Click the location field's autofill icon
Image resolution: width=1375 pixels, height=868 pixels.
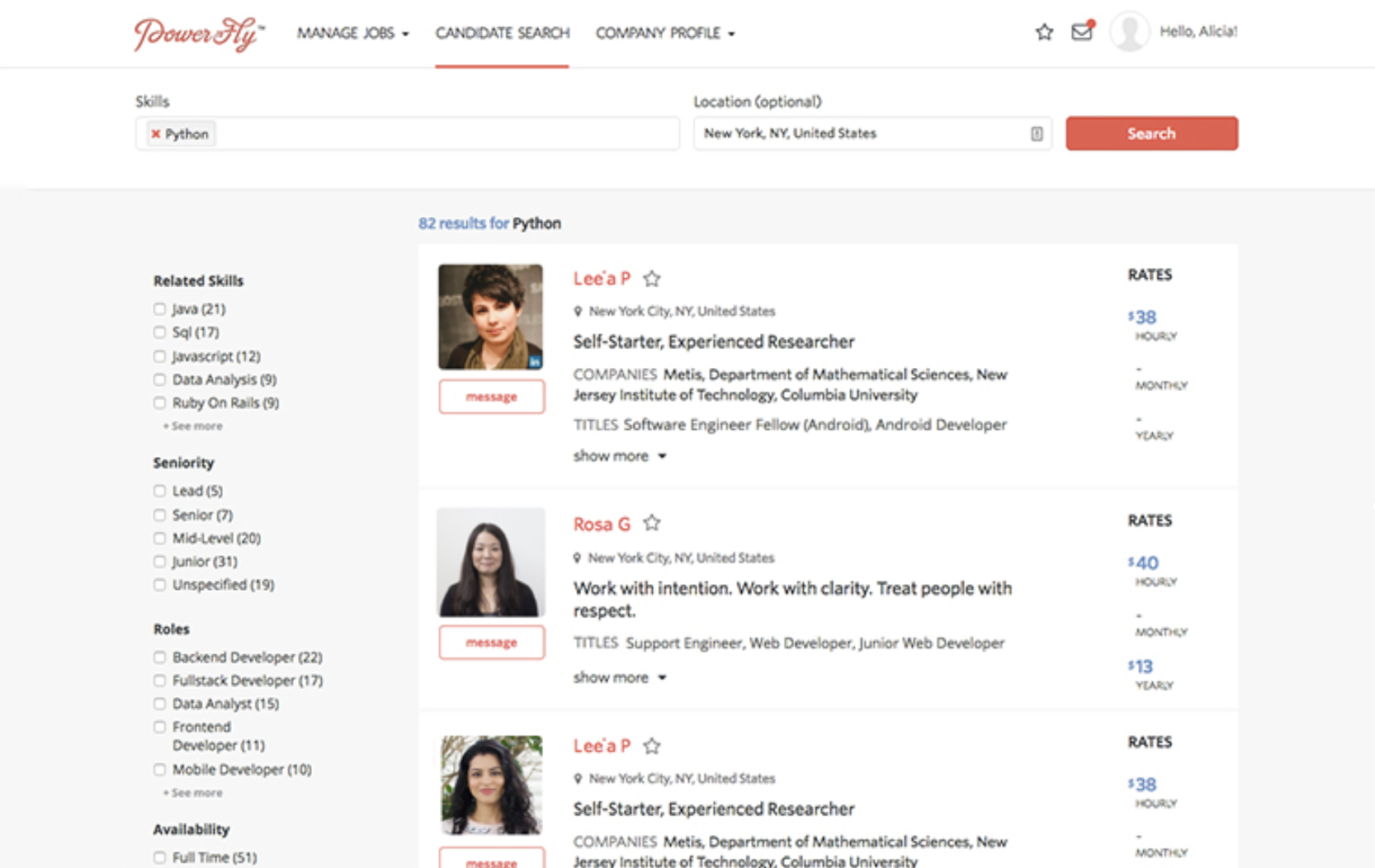point(1037,134)
